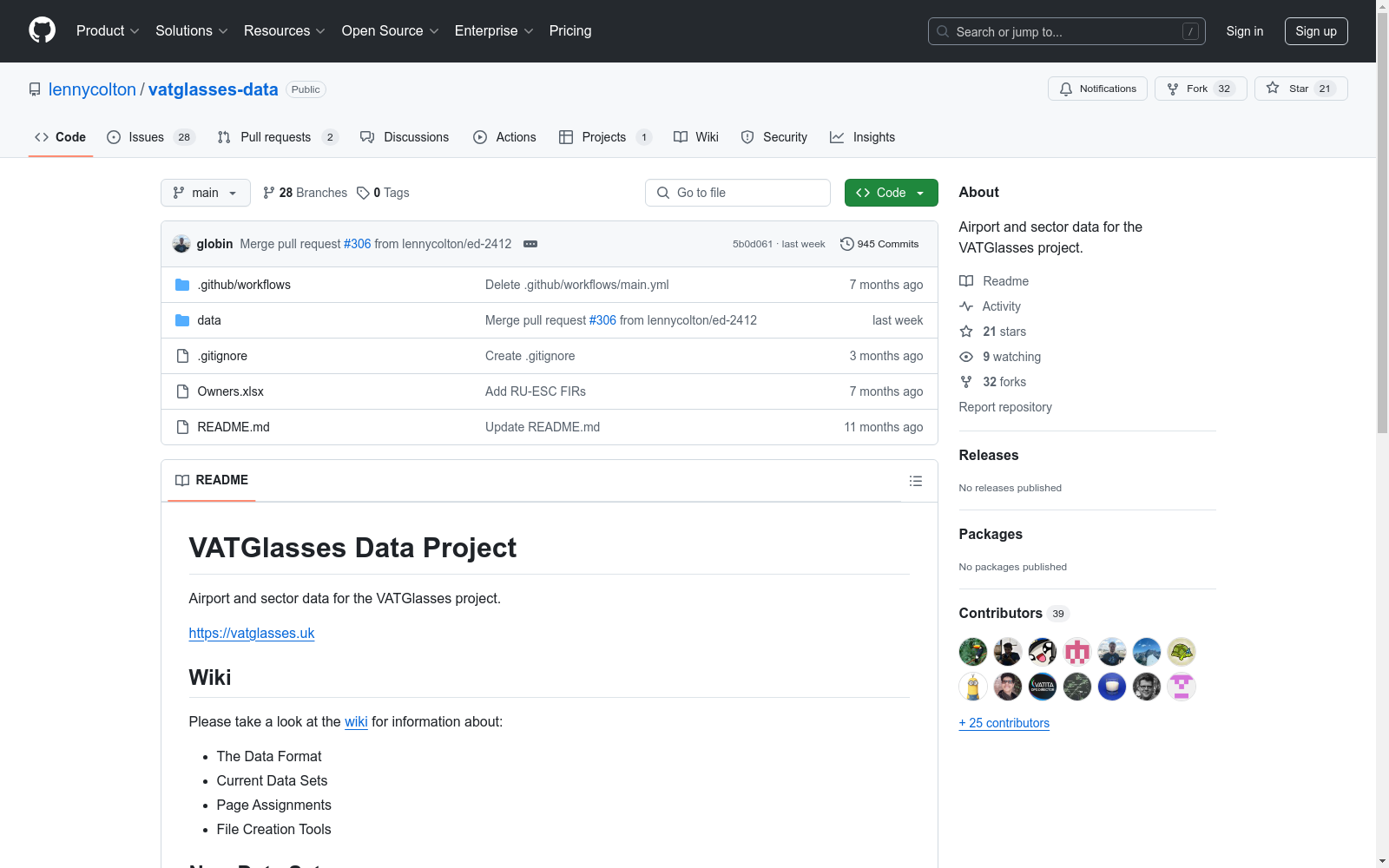Screen dimensions: 1389x868
Task: Select the README tab heading
Action: point(212,480)
